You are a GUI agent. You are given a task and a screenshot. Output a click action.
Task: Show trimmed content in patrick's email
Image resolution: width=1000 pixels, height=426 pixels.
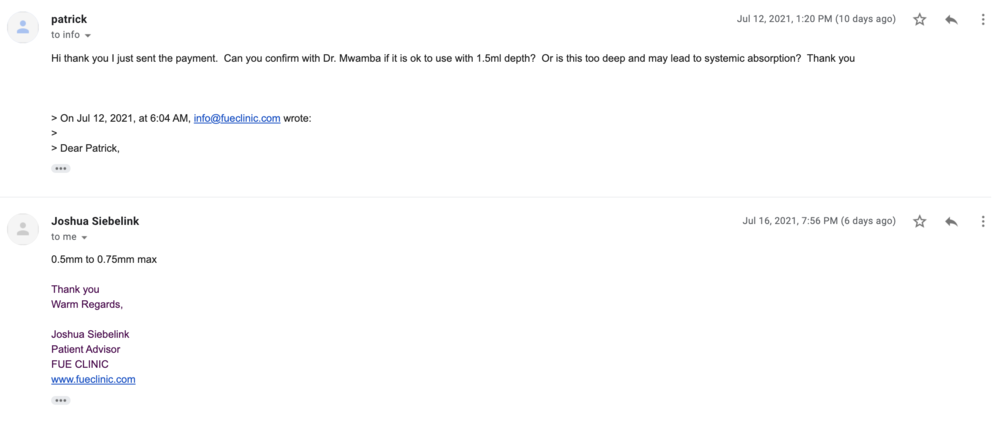[x=61, y=169]
